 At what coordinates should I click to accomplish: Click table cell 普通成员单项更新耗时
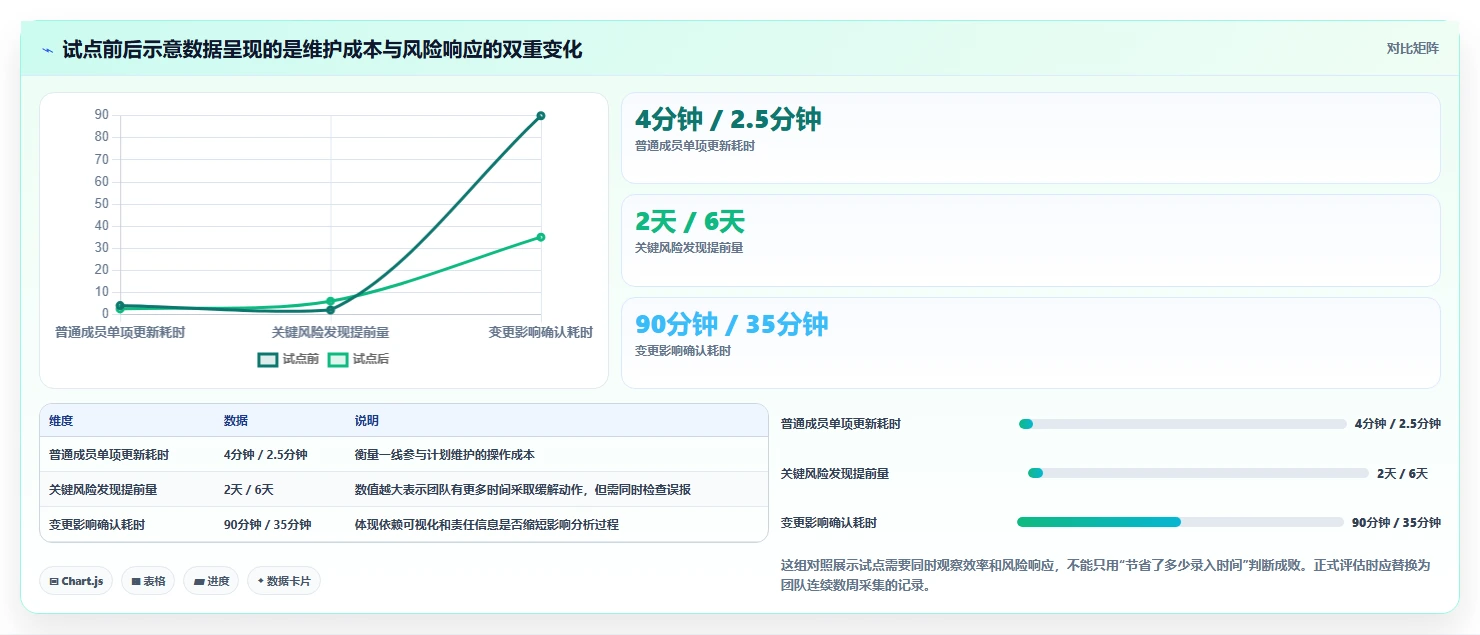(x=109, y=455)
